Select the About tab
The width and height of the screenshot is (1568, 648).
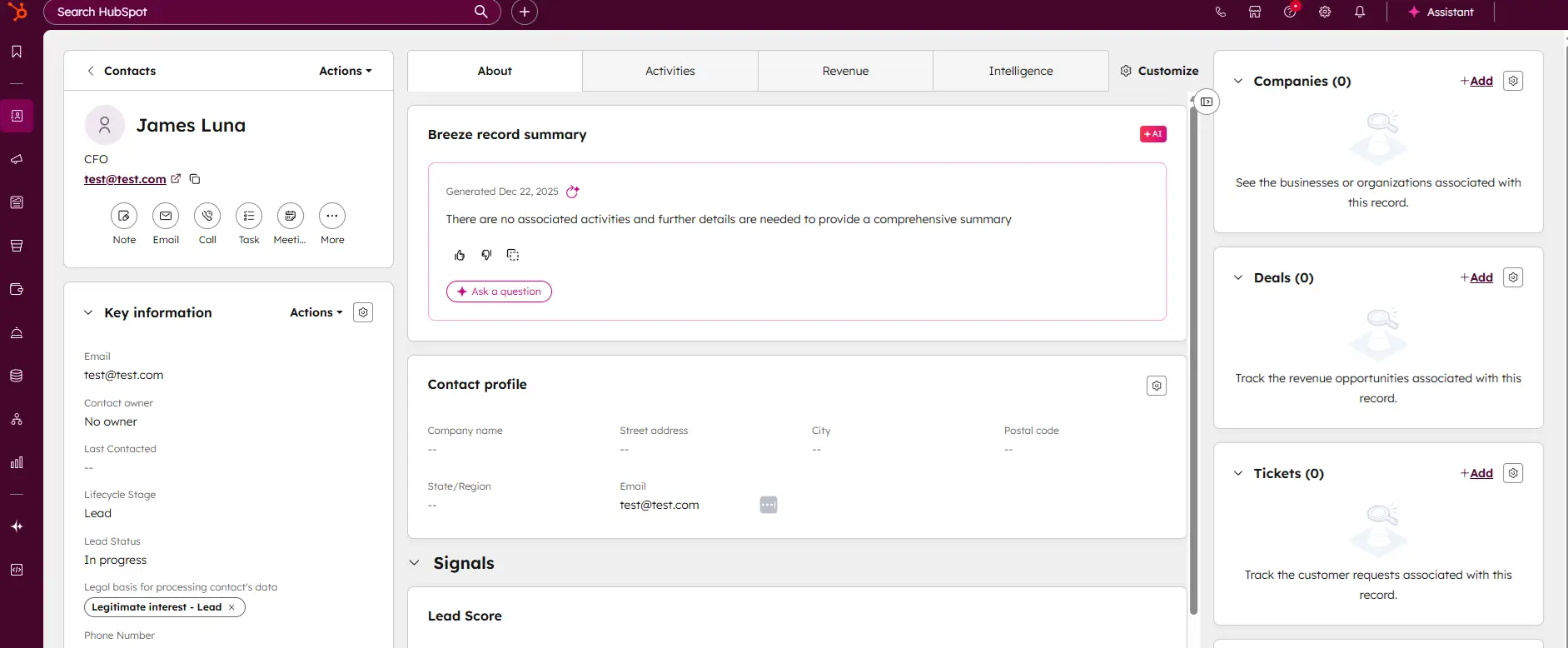click(x=495, y=71)
